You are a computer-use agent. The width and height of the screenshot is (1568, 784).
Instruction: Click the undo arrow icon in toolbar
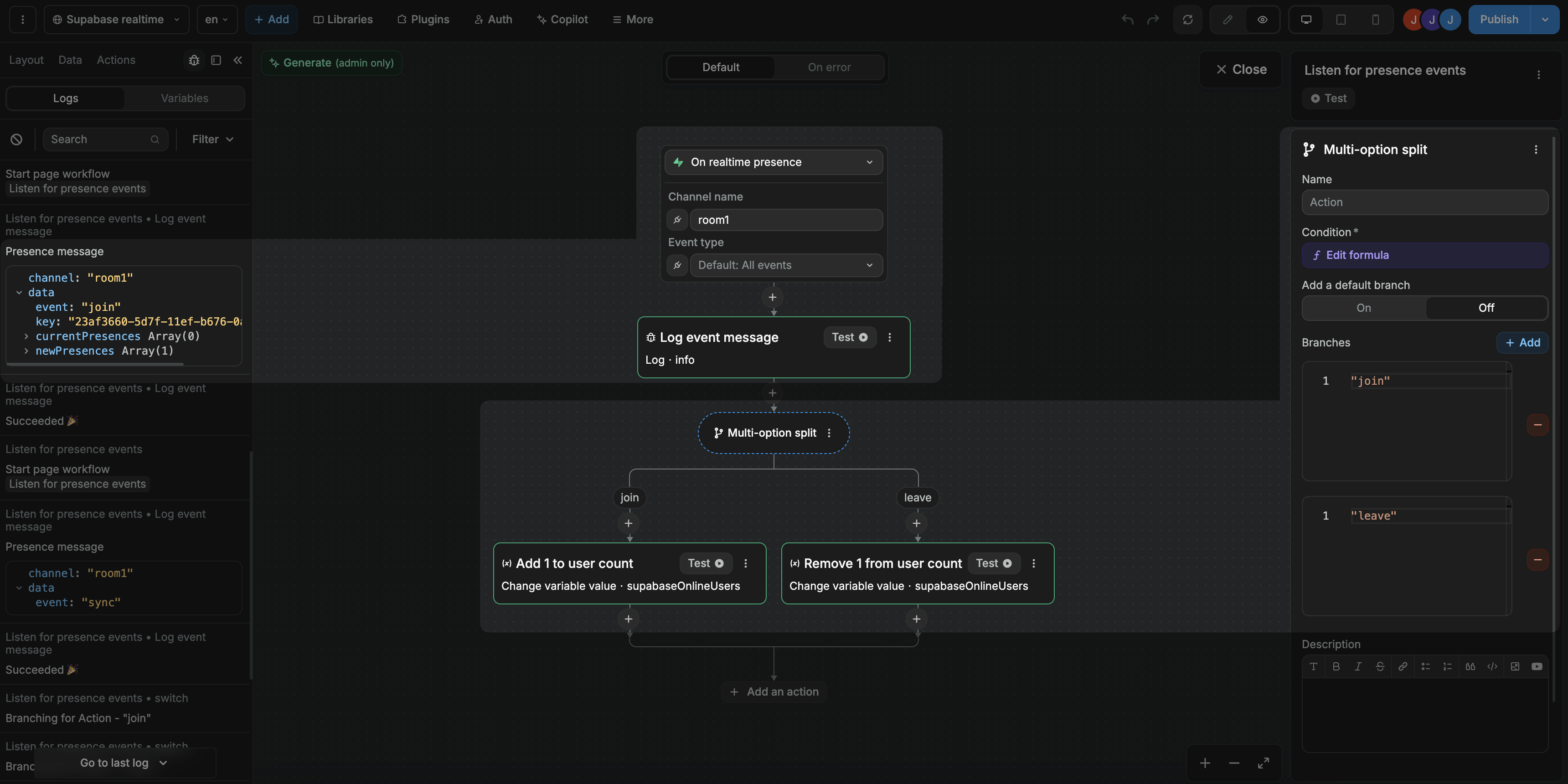pyautogui.click(x=1126, y=19)
